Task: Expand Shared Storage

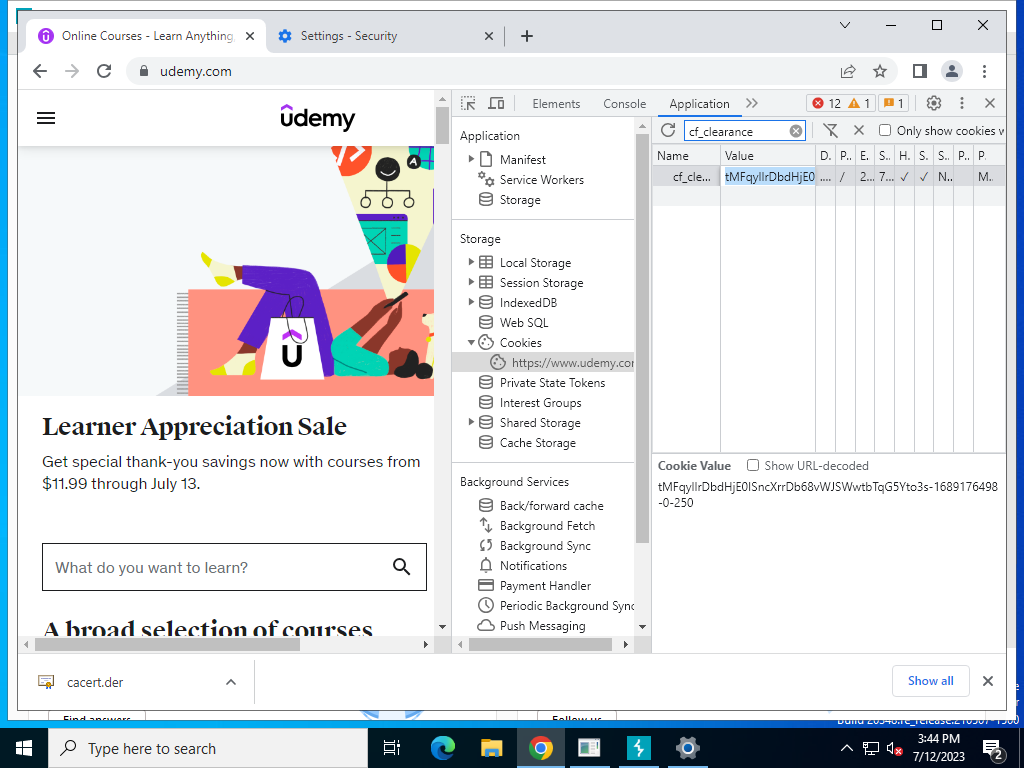Action: coord(470,422)
